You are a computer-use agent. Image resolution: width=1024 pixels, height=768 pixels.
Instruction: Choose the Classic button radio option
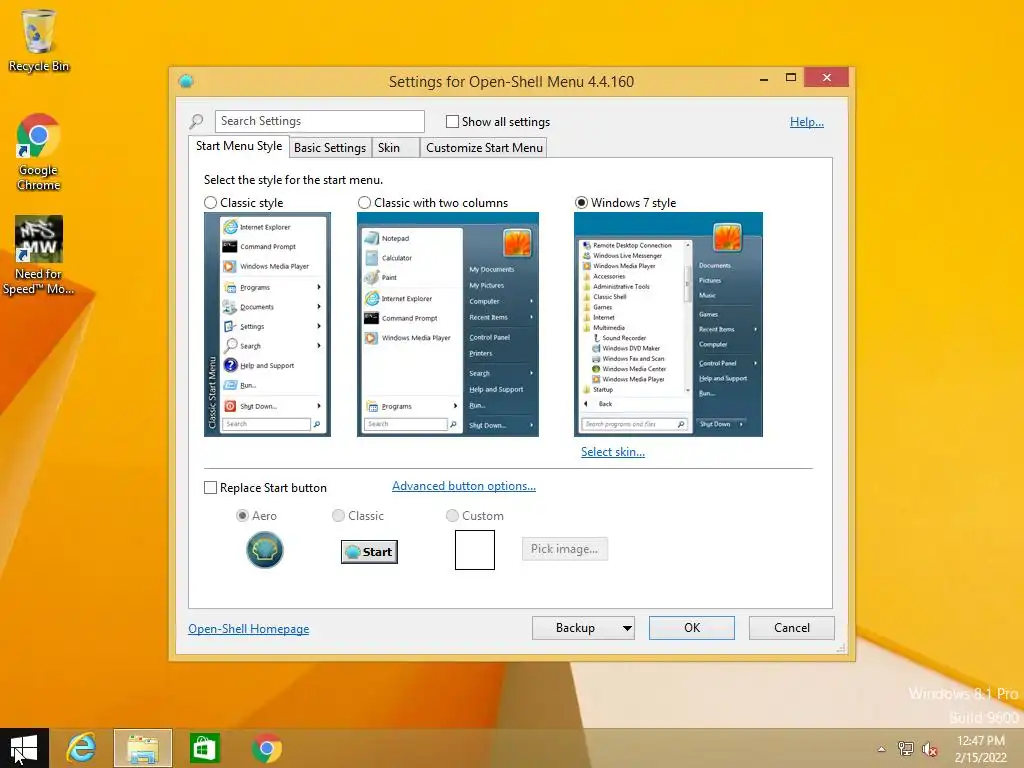[x=338, y=516]
